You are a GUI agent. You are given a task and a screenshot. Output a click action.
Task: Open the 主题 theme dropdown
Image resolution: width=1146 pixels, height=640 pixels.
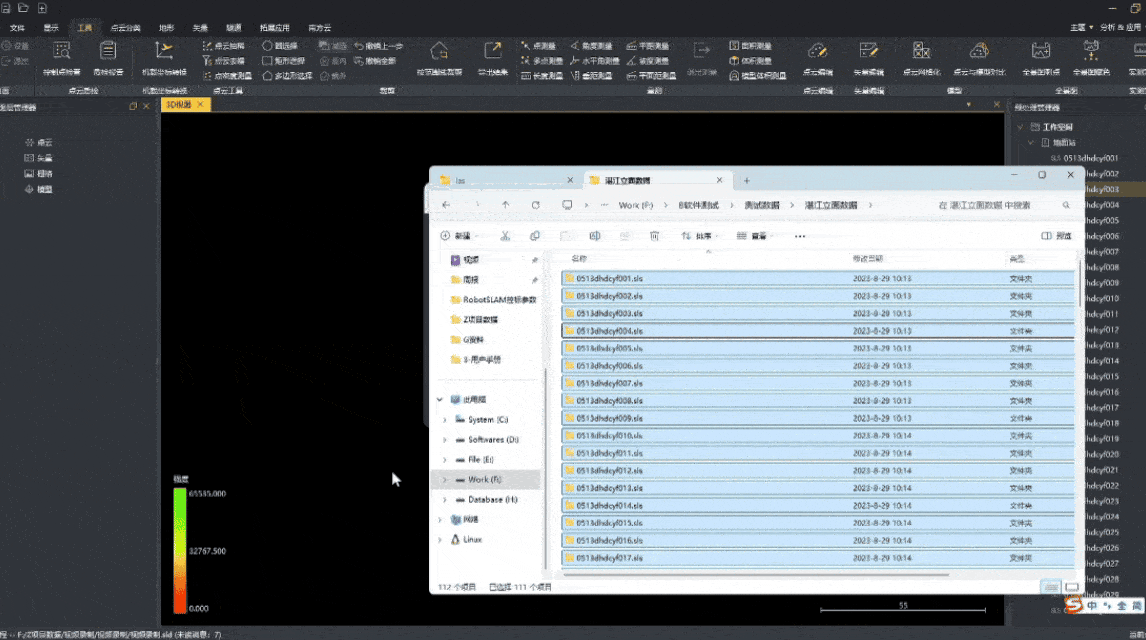pos(1081,27)
